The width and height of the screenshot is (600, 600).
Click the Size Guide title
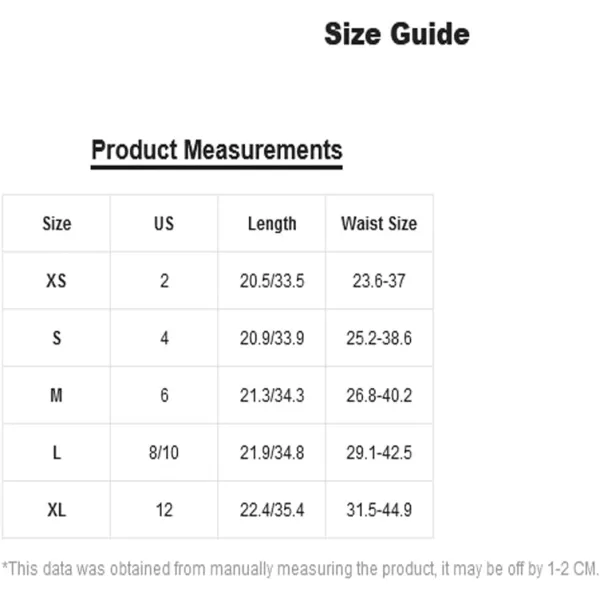point(397,34)
